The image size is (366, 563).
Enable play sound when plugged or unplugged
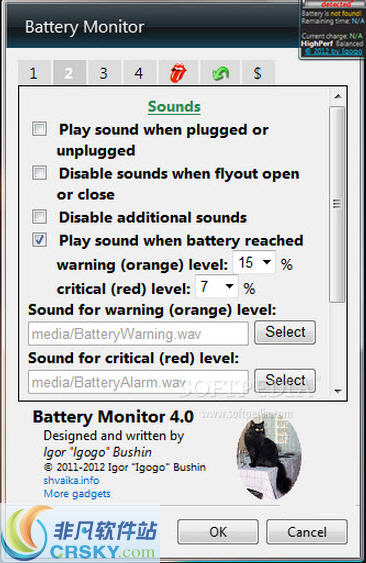pyautogui.click(x=39, y=129)
